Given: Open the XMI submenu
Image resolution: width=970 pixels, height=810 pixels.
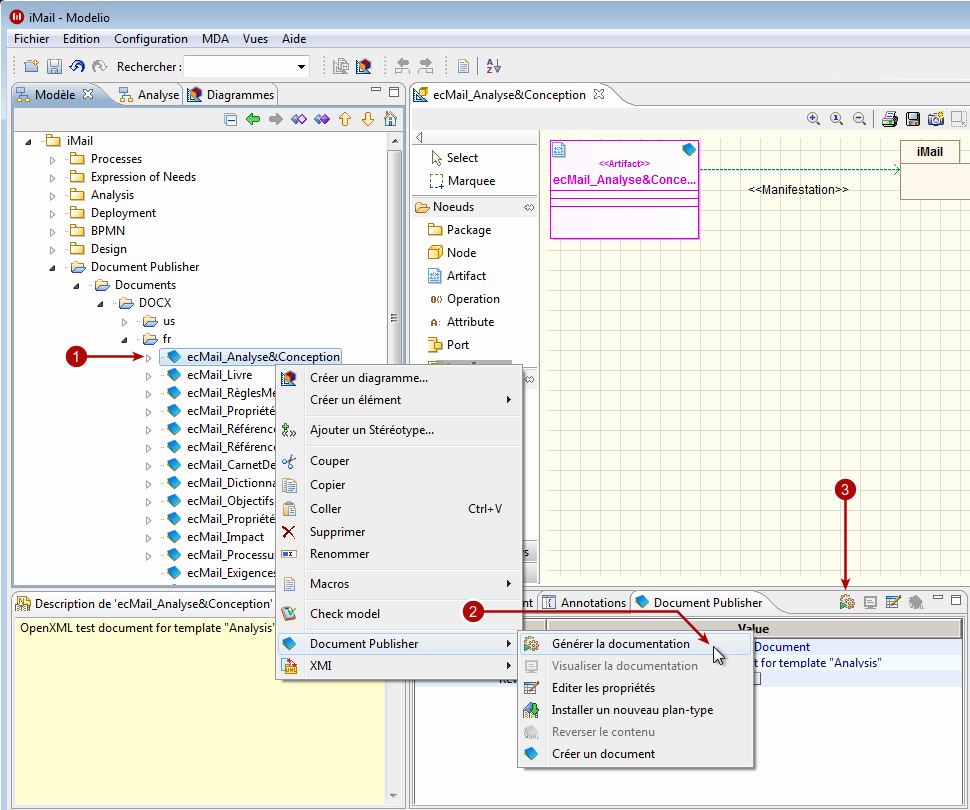Looking at the screenshot, I should point(399,665).
